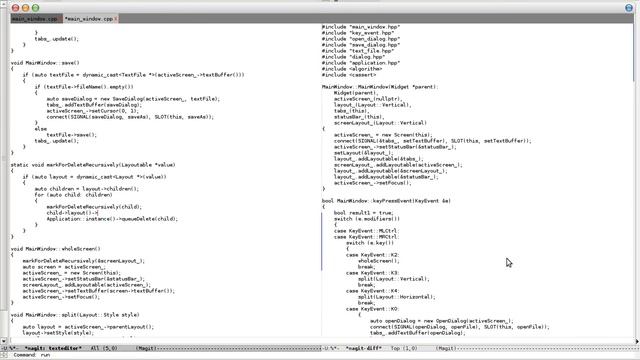Click line case KeyEvent::MLCtrl:
The height and width of the screenshot is (360, 640).
click(366, 231)
